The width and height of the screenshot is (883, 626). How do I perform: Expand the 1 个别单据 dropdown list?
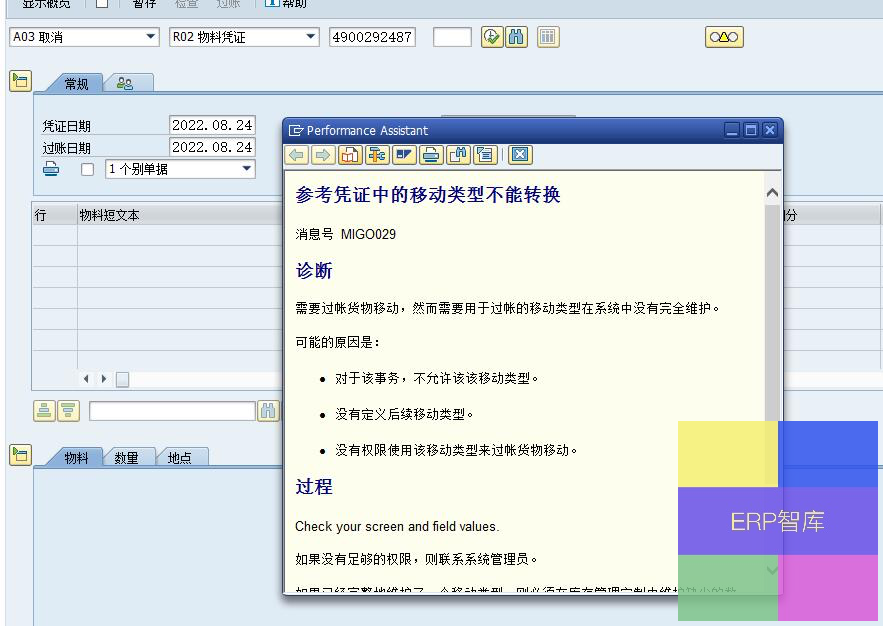click(x=247, y=169)
